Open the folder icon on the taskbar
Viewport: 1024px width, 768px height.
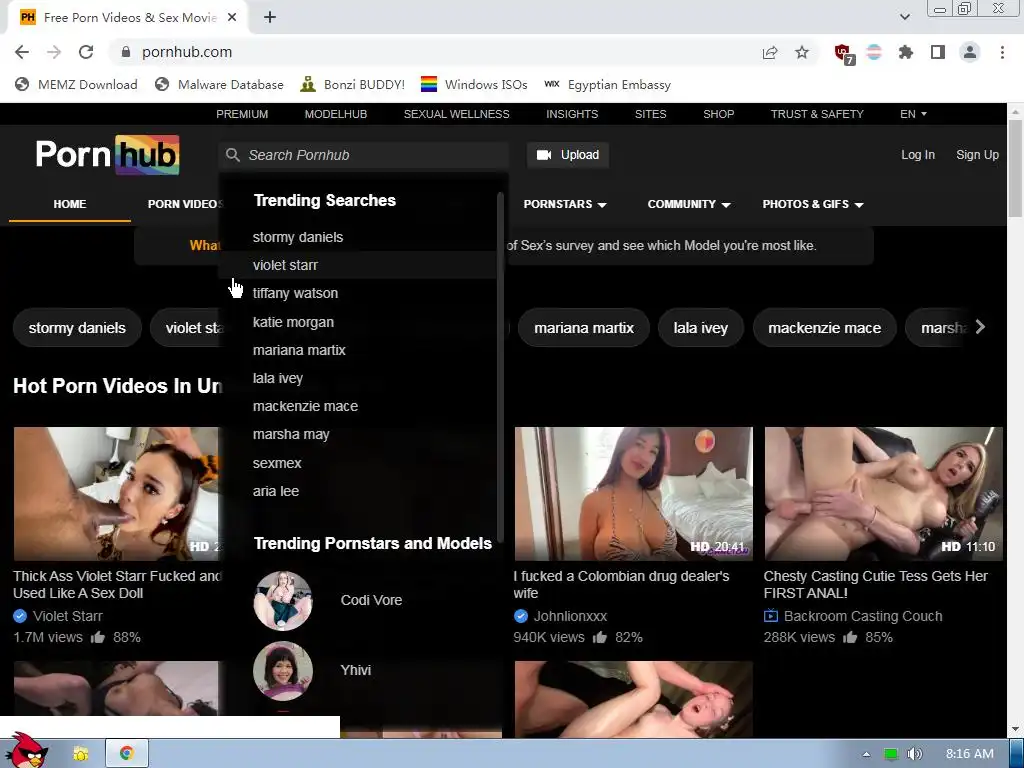pos(81,754)
